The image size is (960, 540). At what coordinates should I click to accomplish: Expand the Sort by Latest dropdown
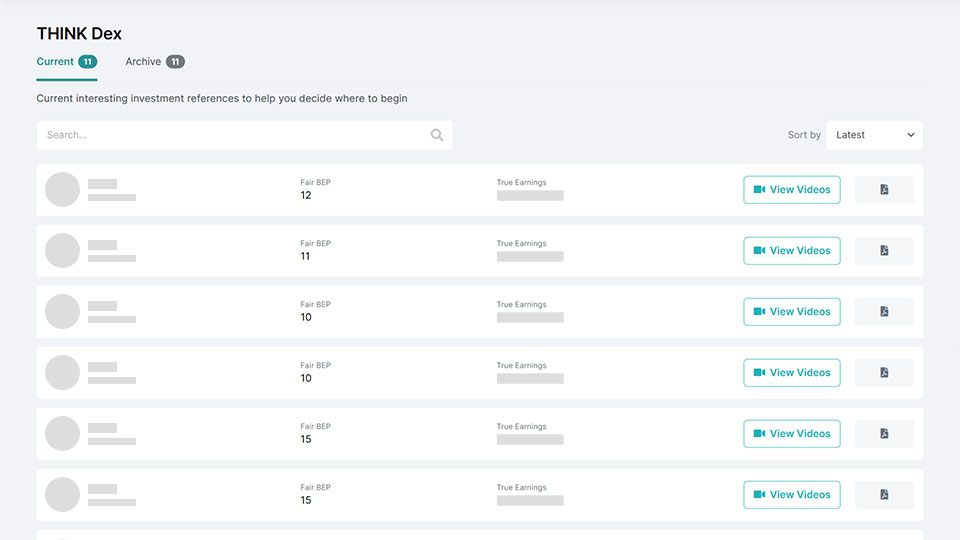coord(874,135)
